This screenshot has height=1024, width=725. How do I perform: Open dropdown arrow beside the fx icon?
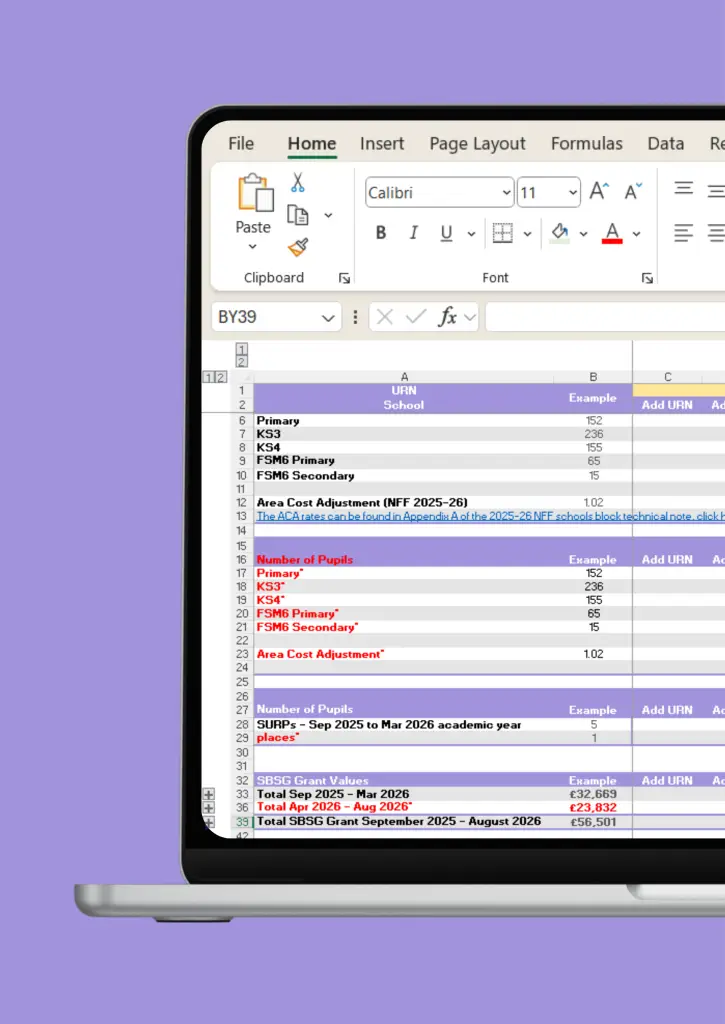point(470,318)
